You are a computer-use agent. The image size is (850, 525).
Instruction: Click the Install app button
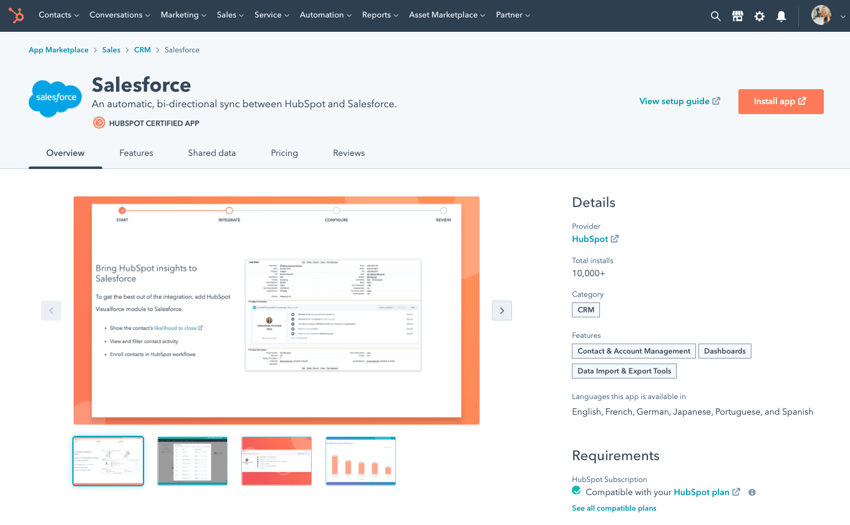pyautogui.click(x=781, y=101)
